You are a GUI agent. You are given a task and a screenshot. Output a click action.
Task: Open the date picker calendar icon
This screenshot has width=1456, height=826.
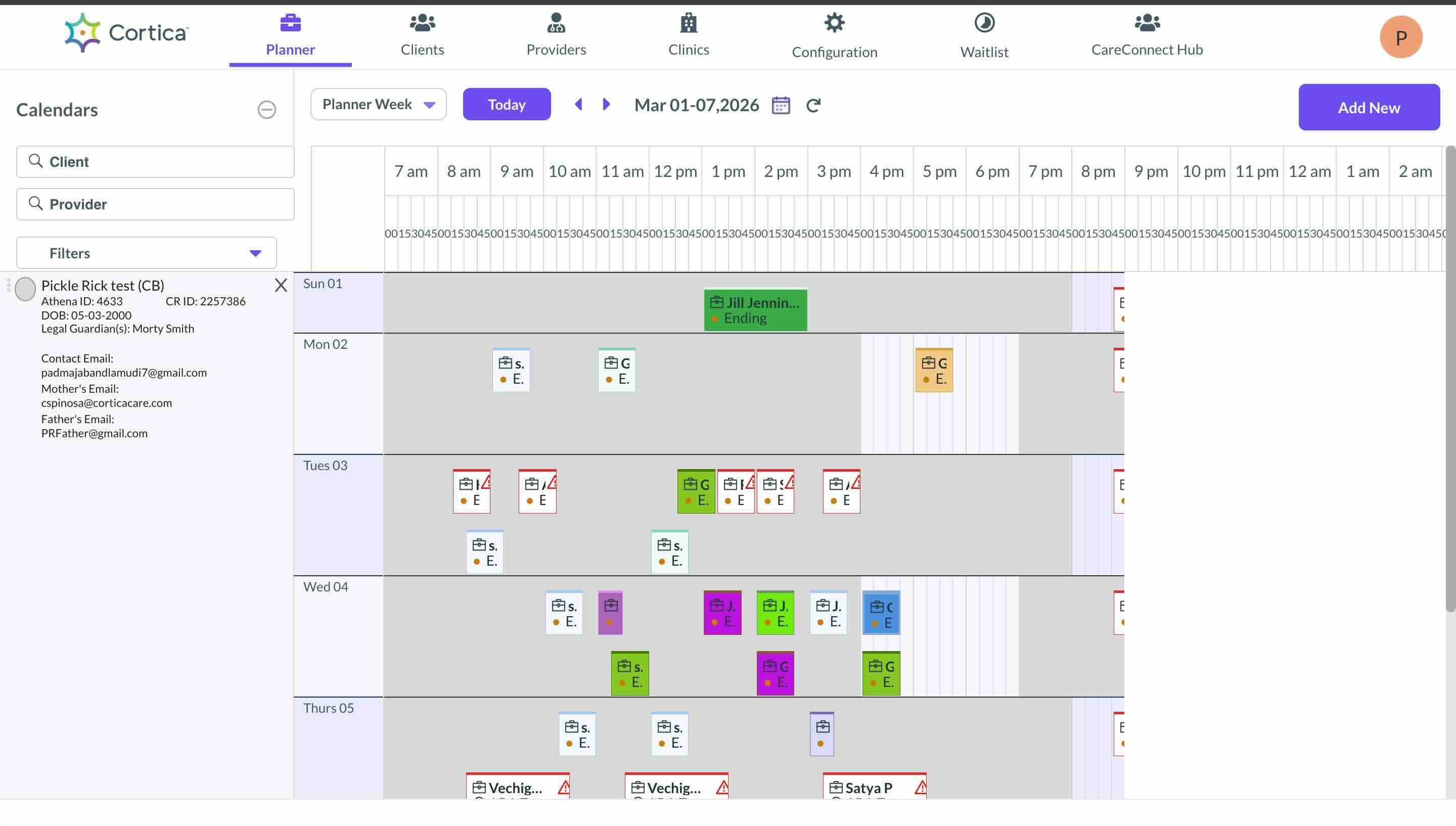point(781,105)
